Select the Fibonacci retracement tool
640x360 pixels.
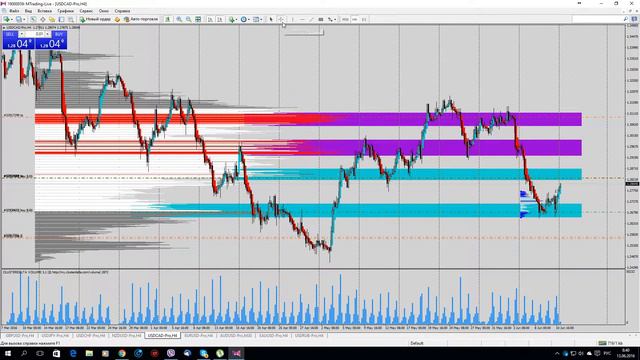(x=330, y=19)
